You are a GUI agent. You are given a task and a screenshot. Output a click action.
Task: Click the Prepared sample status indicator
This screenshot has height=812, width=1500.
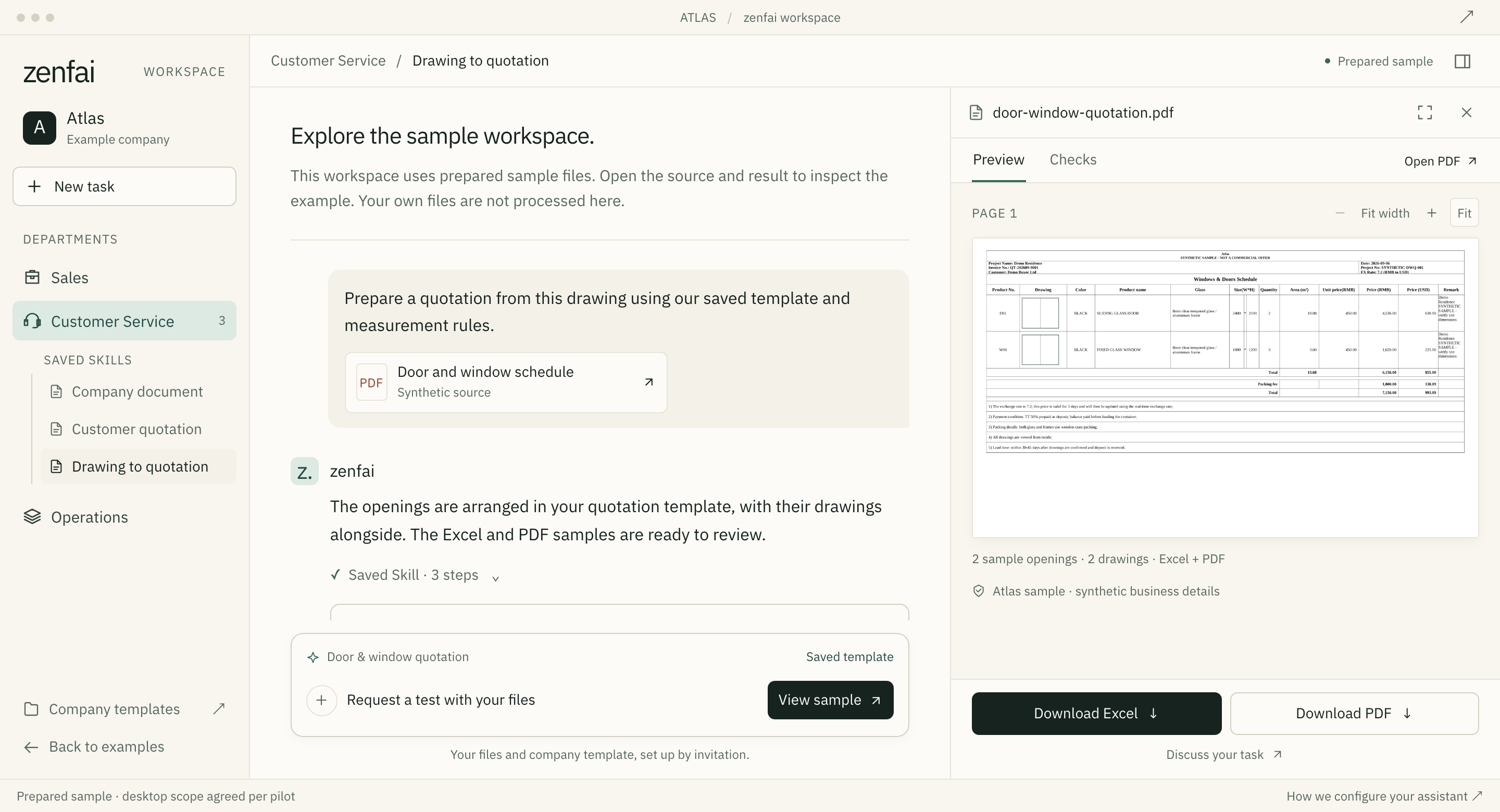coord(1378,61)
